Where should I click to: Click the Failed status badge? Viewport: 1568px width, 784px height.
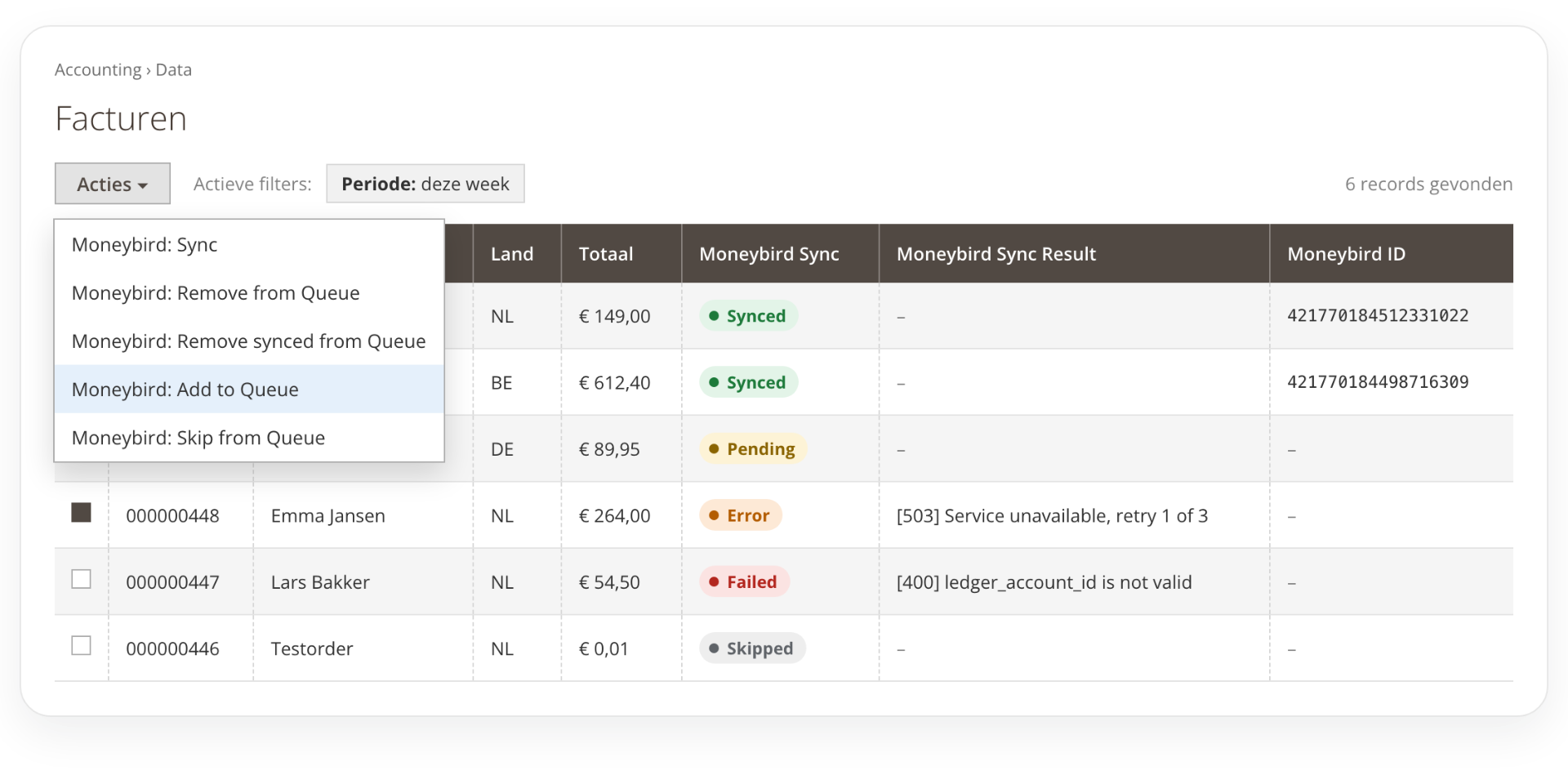click(744, 582)
